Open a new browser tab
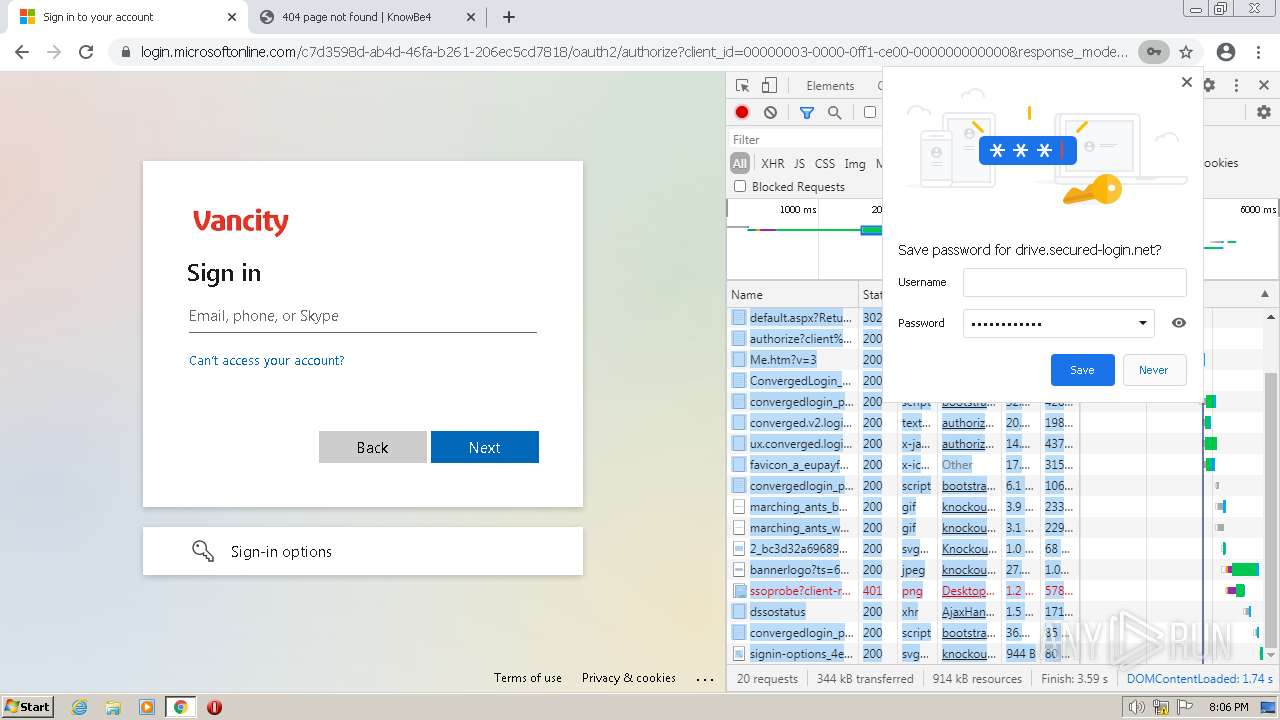Screen dimensions: 1280x720 coord(509,17)
